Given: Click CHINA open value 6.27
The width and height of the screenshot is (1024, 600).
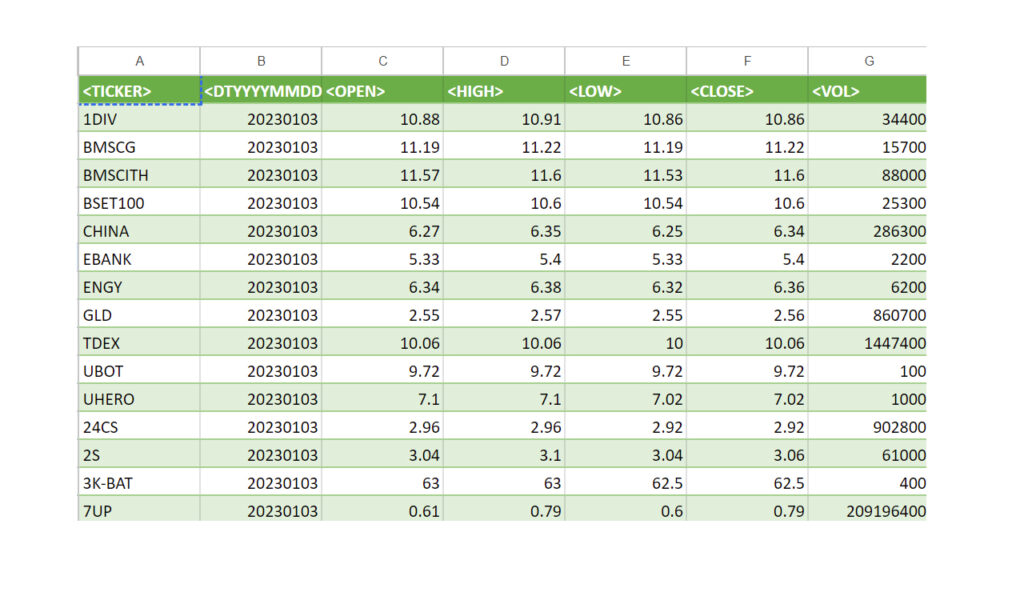Looking at the screenshot, I should [x=382, y=231].
